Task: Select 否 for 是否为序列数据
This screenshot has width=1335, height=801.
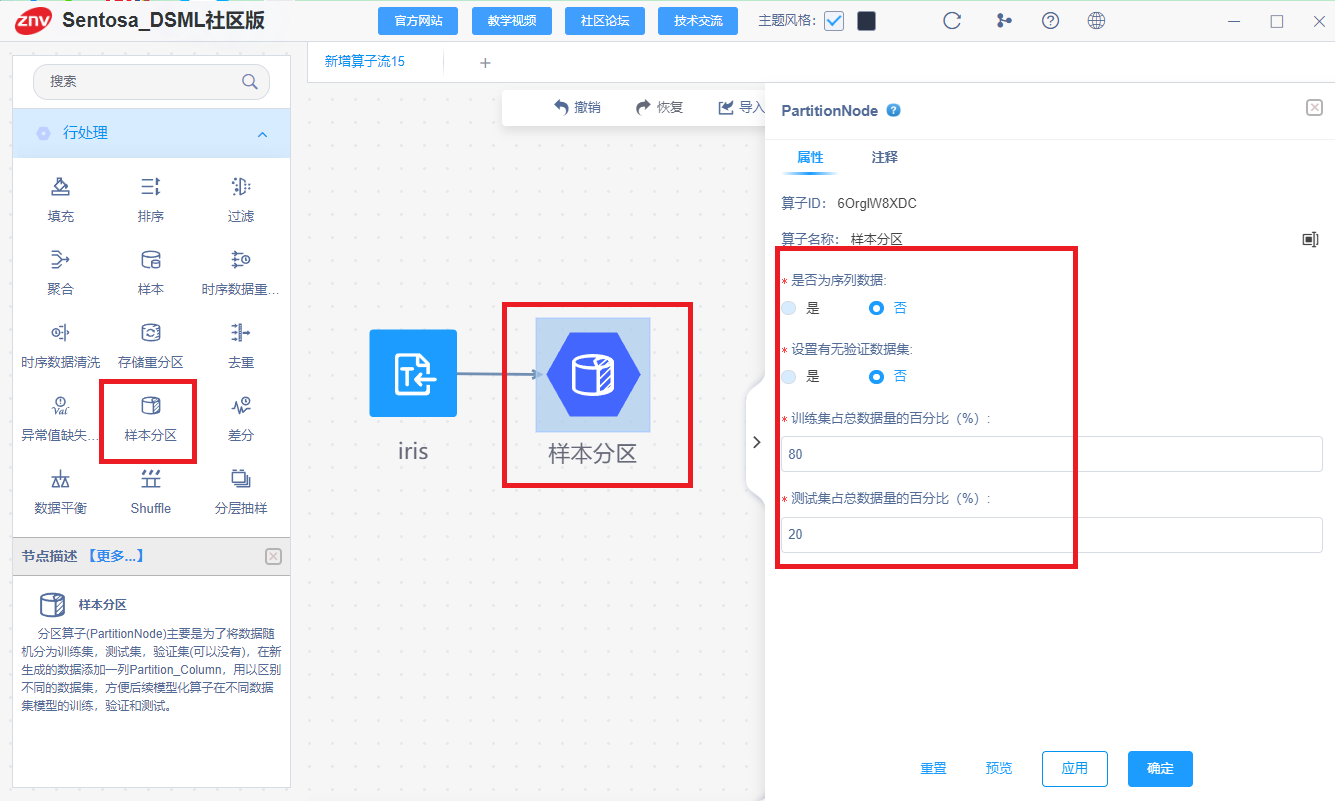Action: point(877,308)
